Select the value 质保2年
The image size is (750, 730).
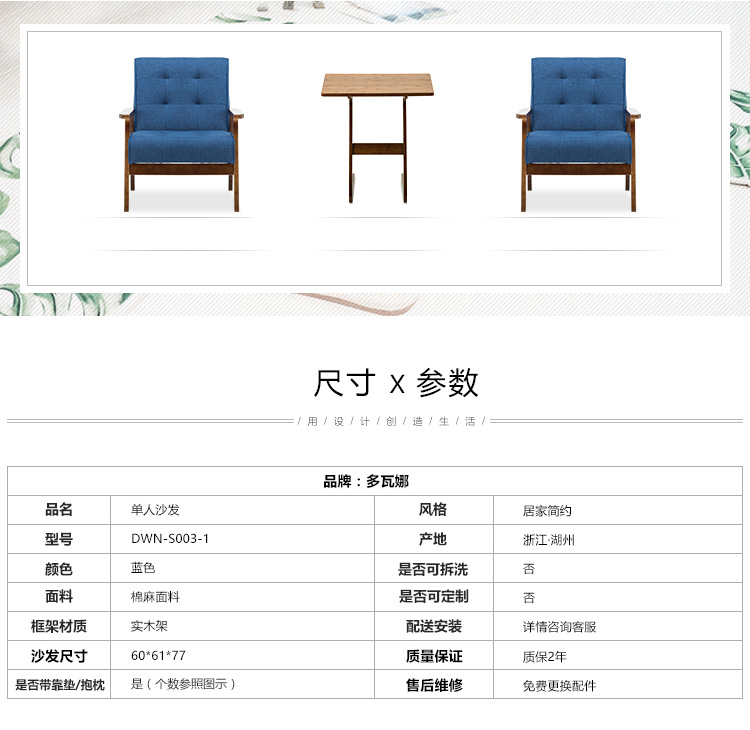coord(544,657)
